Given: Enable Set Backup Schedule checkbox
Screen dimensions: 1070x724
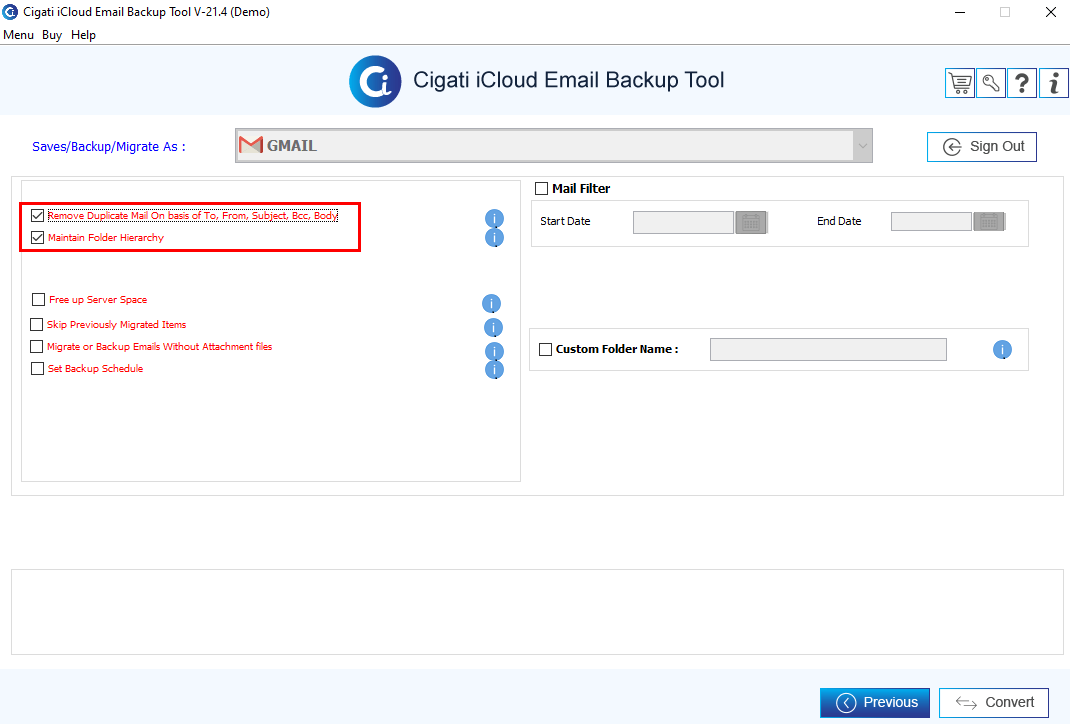Looking at the screenshot, I should [38, 368].
